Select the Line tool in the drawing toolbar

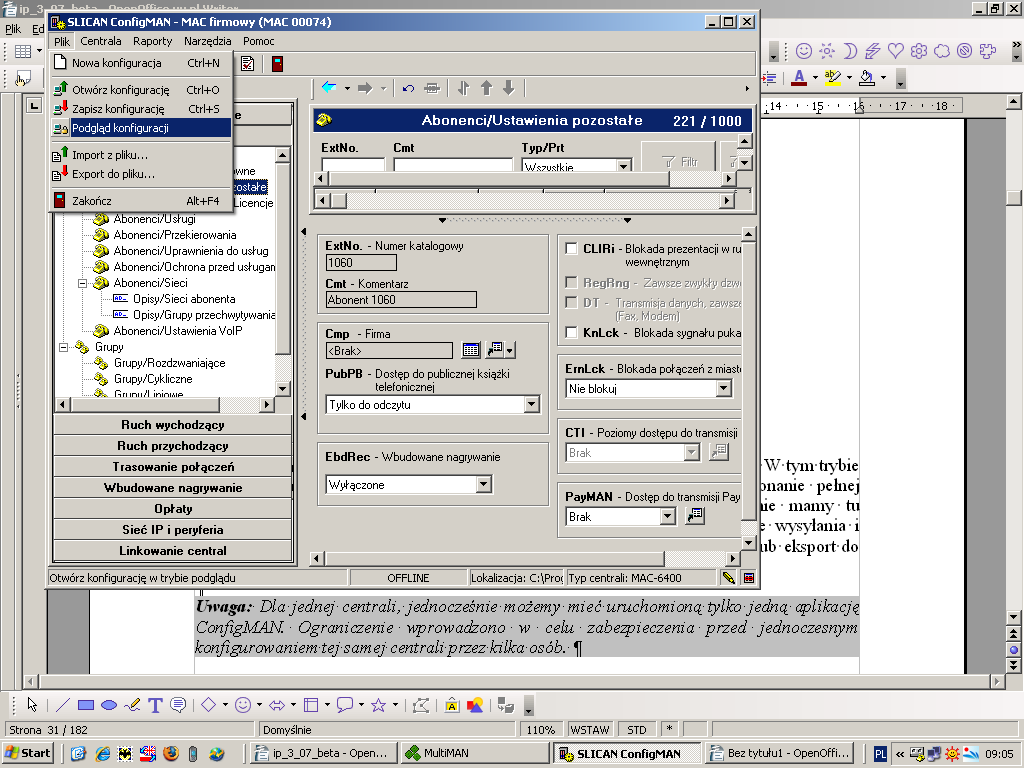click(x=63, y=705)
